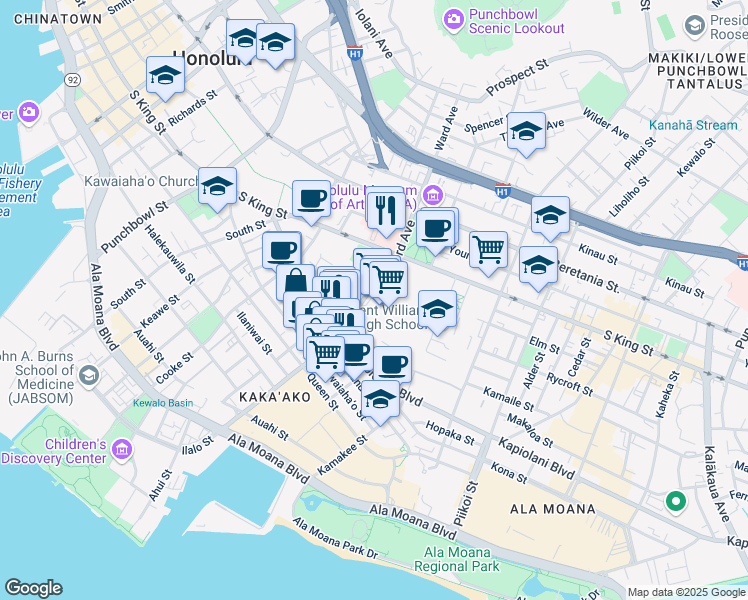Open the cafe marker above Kapiolani Blvd
This screenshot has height=600, width=748.
(392, 365)
